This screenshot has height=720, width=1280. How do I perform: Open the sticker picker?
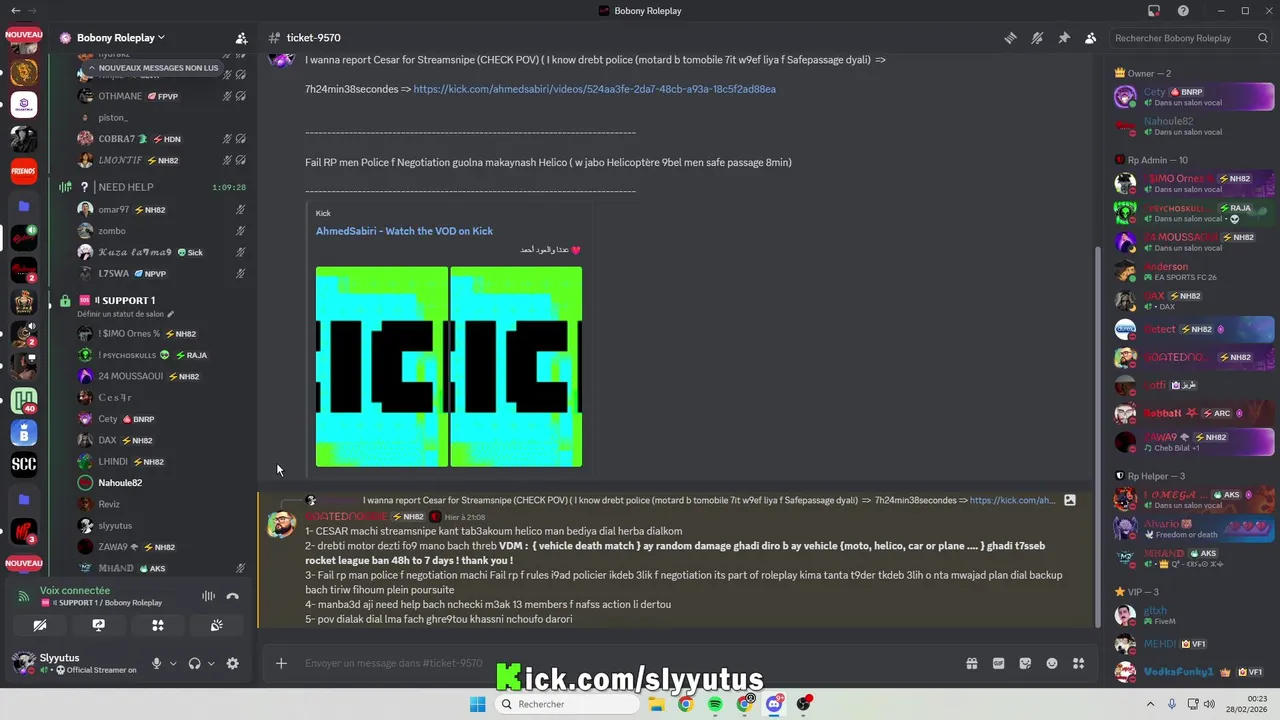coord(1025,663)
